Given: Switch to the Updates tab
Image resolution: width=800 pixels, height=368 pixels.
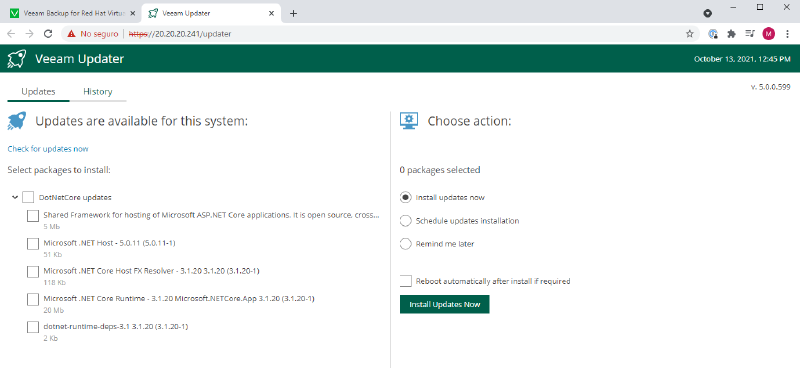Looking at the screenshot, I should coord(38,92).
